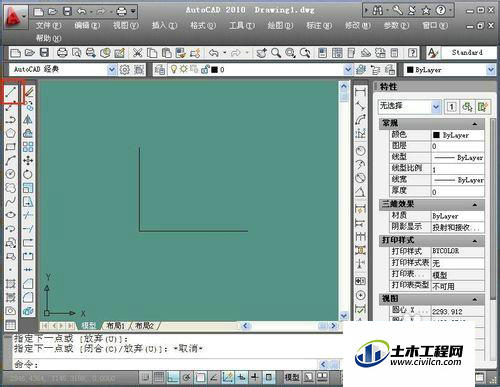This screenshot has height=387, width=500.
Task: Open the 无选择 selection combo box
Action: click(410, 106)
